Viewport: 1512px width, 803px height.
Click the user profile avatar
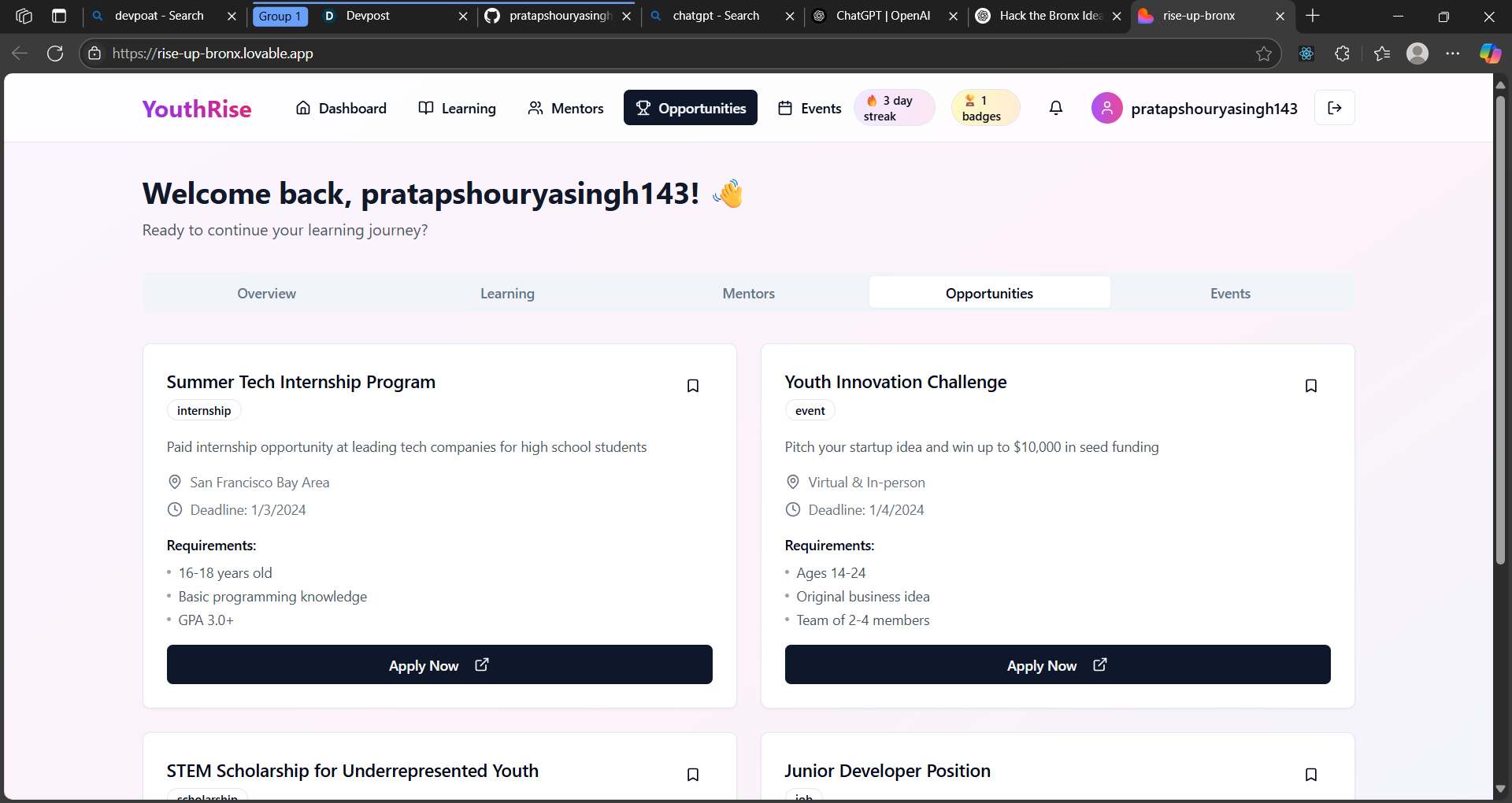[x=1106, y=108]
